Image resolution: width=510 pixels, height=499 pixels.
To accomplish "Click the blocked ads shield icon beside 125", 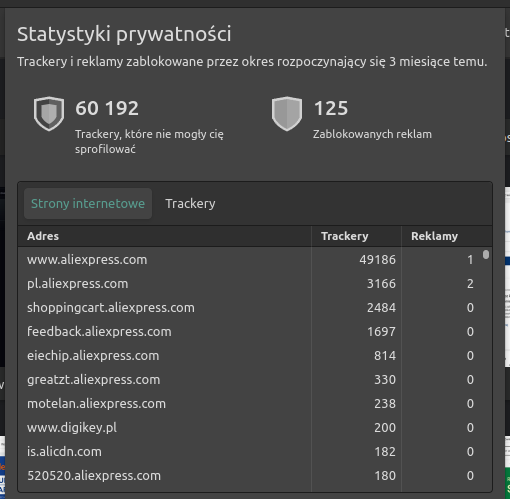I will 287,114.
